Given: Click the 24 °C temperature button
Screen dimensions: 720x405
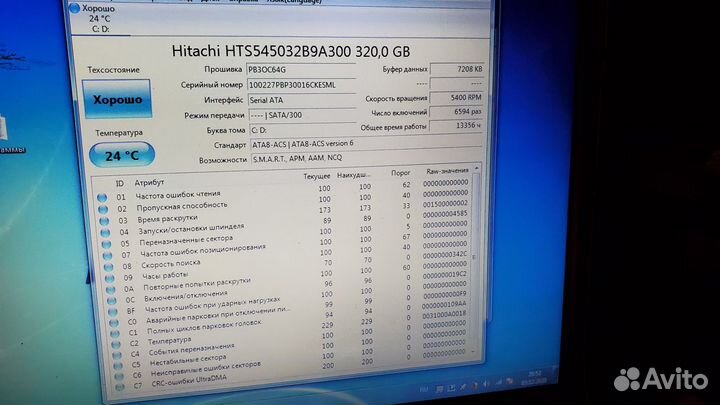Looking at the screenshot, I should pyautogui.click(x=122, y=155).
